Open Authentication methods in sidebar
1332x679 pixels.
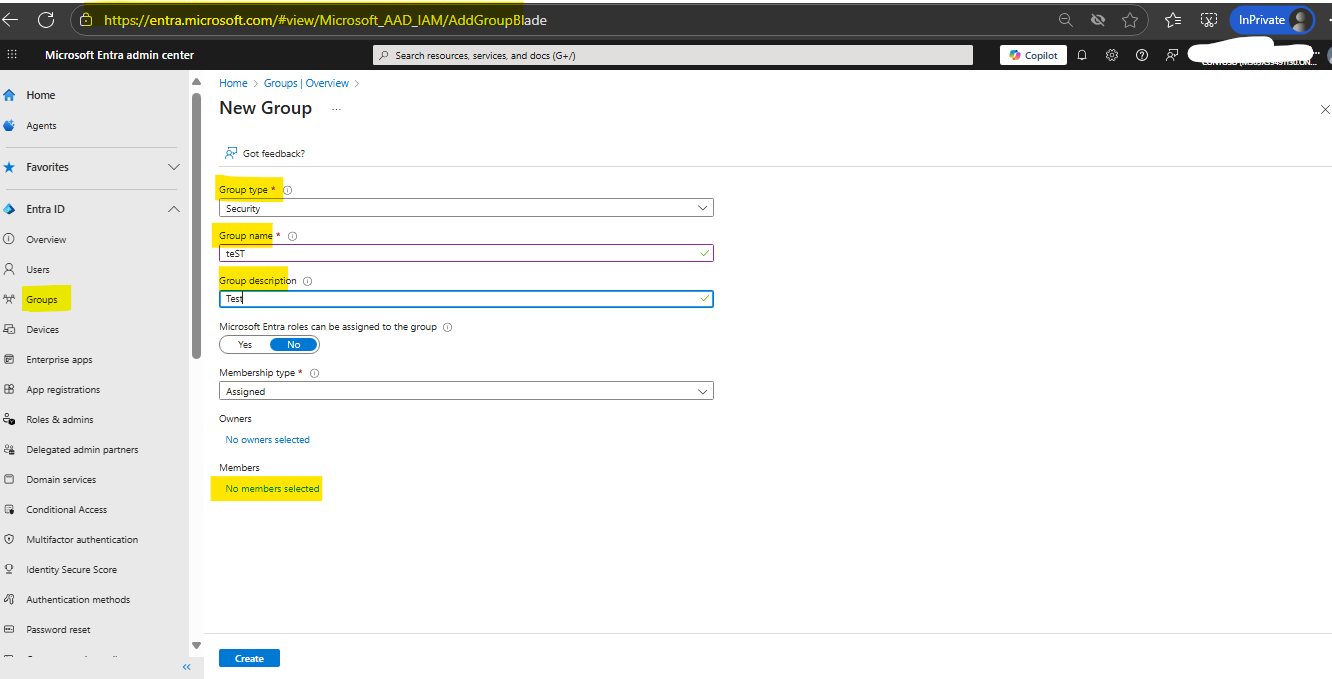pyautogui.click(x=78, y=599)
